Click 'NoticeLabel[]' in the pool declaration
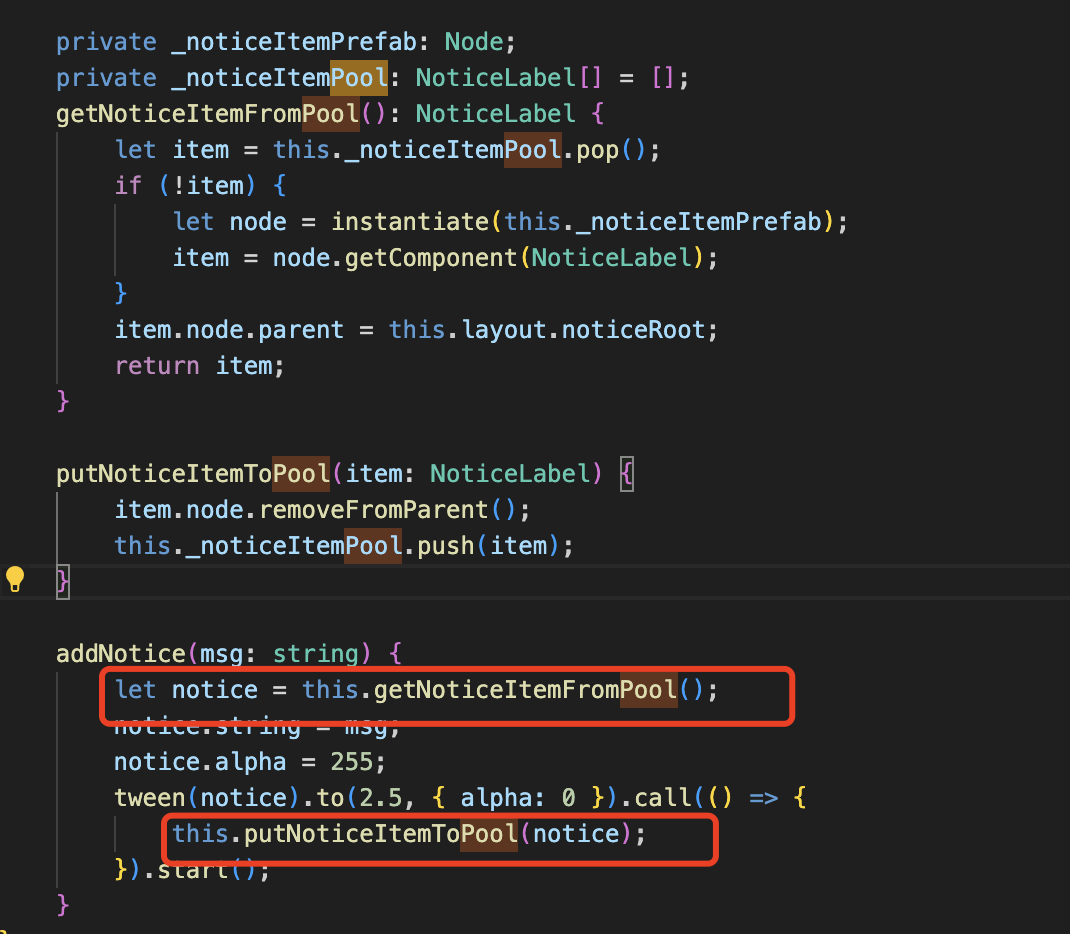This screenshot has width=1070, height=934. tap(509, 78)
